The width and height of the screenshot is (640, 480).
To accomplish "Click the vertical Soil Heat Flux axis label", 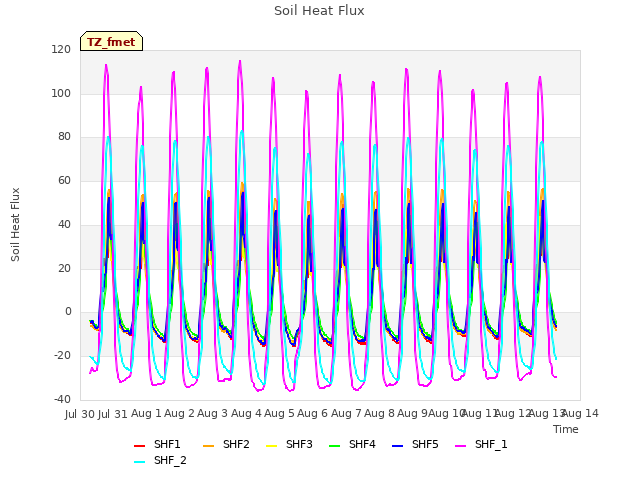I will 15,224.
